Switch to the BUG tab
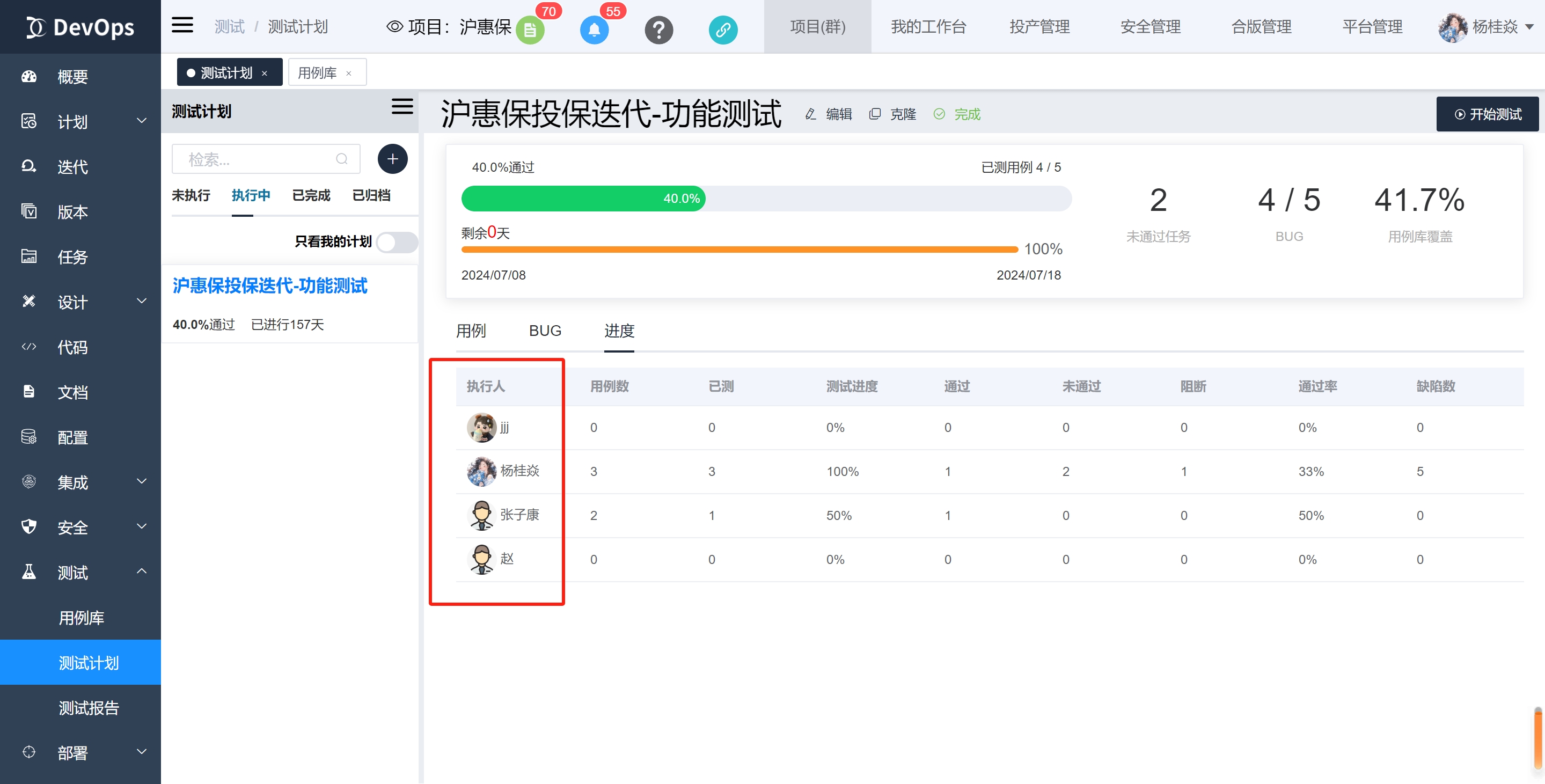This screenshot has height=784, width=1545. pos(545,331)
